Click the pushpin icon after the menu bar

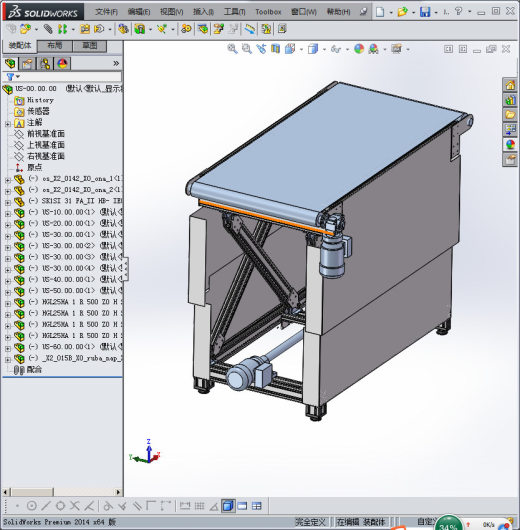point(363,12)
